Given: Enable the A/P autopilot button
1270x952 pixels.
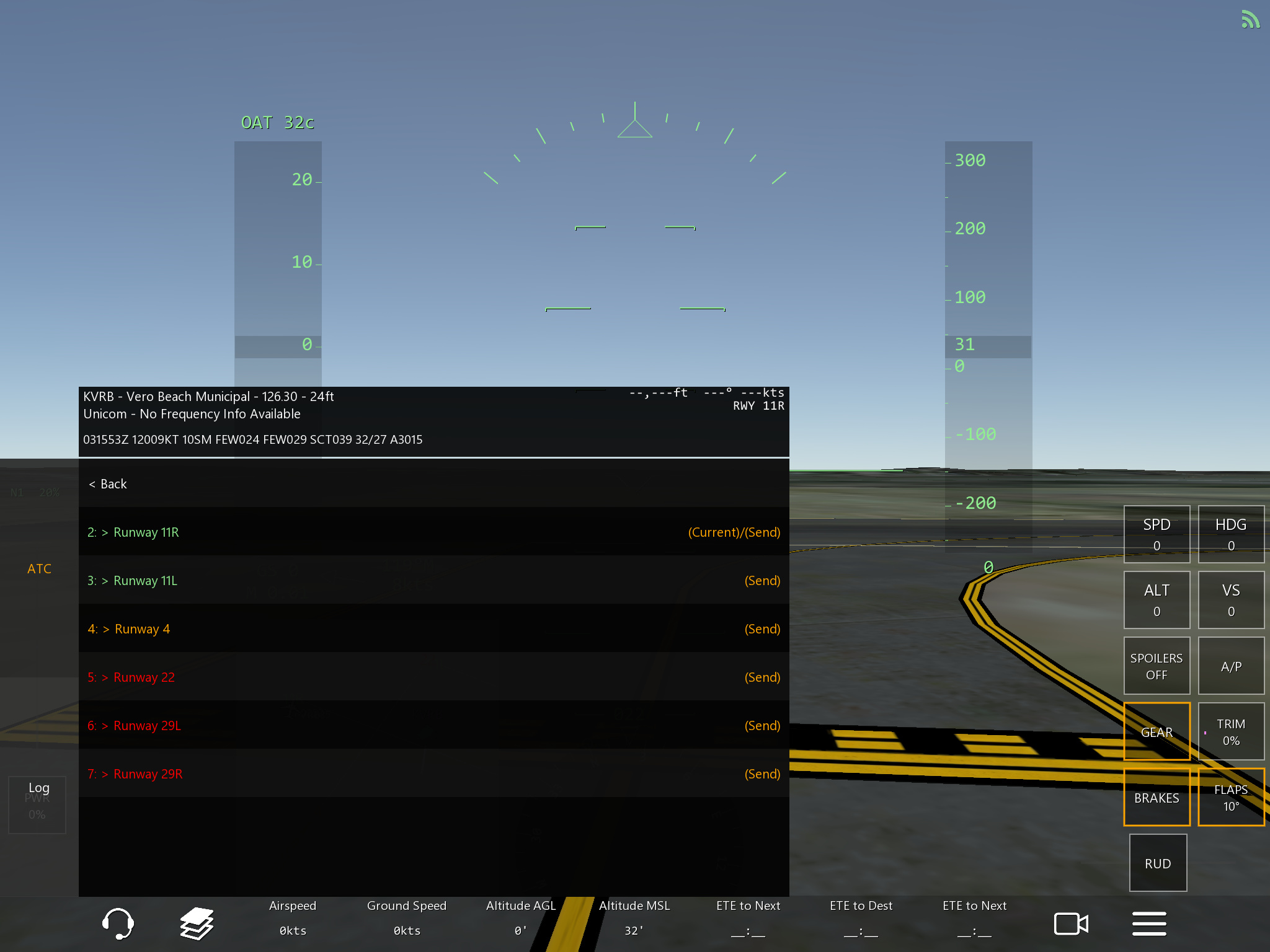Looking at the screenshot, I should (x=1231, y=666).
